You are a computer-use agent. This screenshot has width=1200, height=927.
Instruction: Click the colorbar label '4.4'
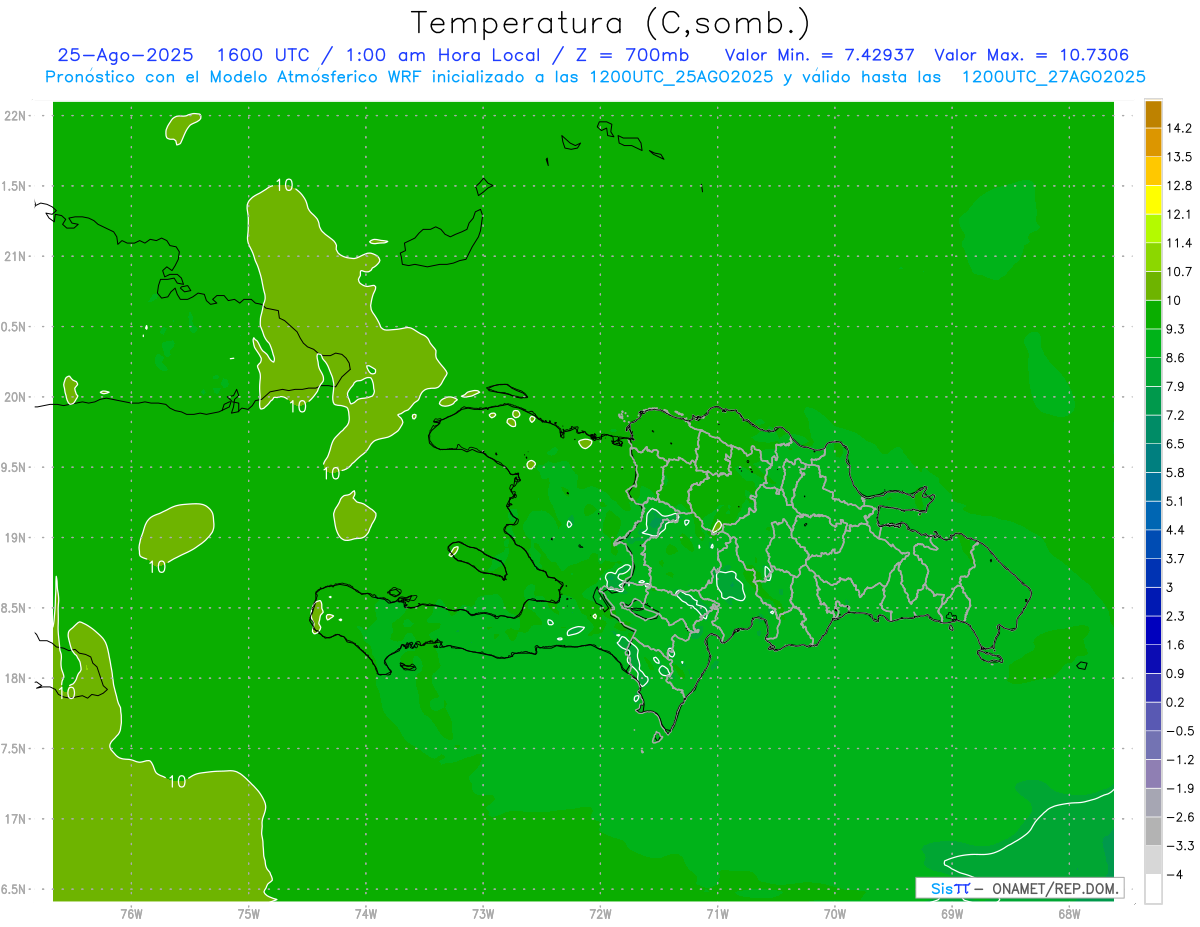(x=1176, y=530)
